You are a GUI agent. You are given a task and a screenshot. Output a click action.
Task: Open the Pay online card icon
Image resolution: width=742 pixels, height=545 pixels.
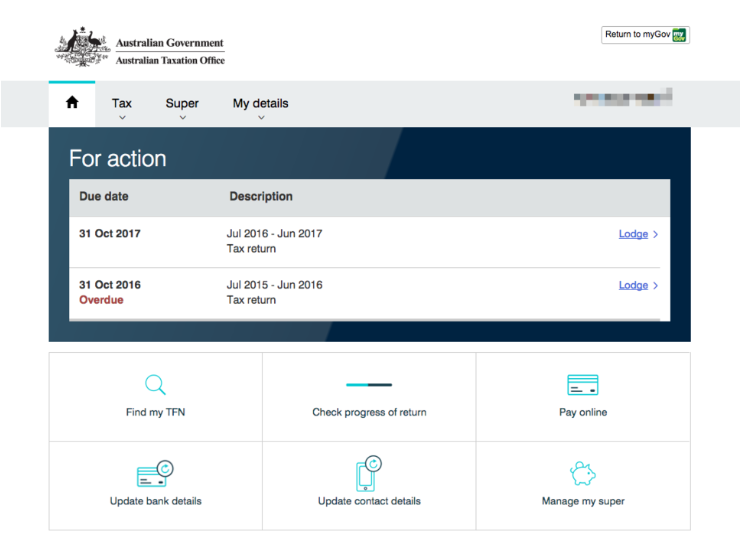583,385
